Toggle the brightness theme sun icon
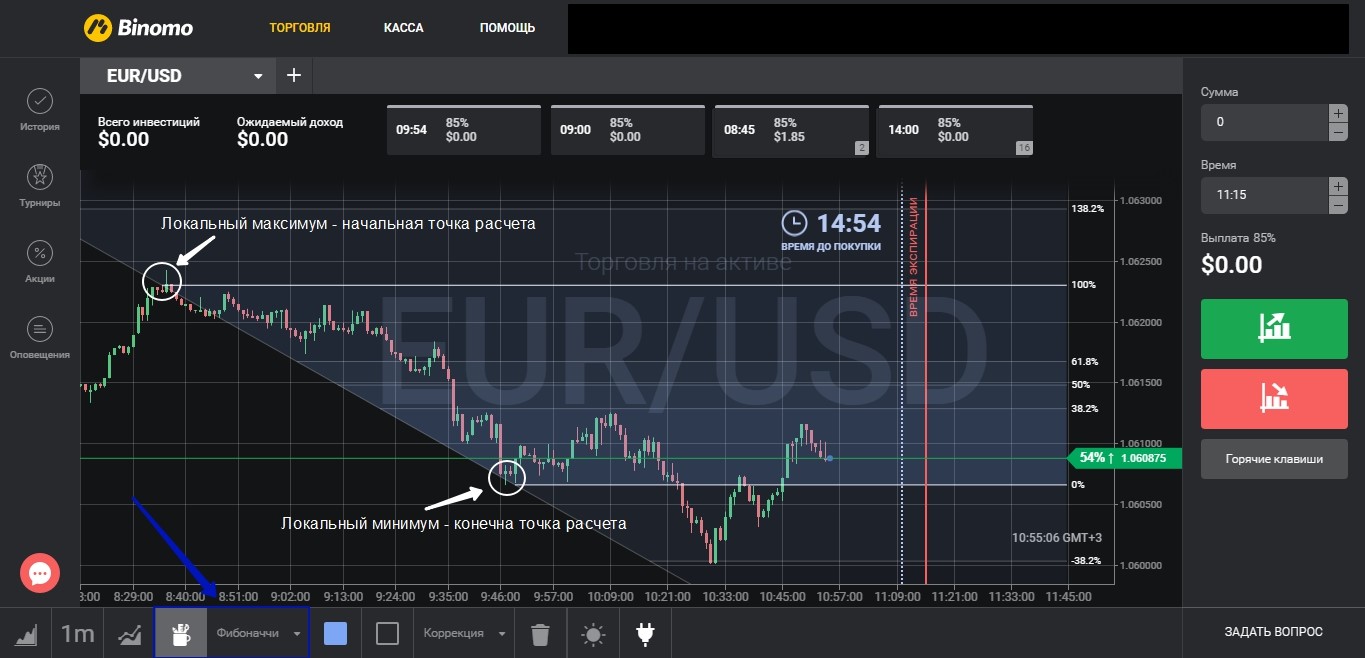 [594, 634]
